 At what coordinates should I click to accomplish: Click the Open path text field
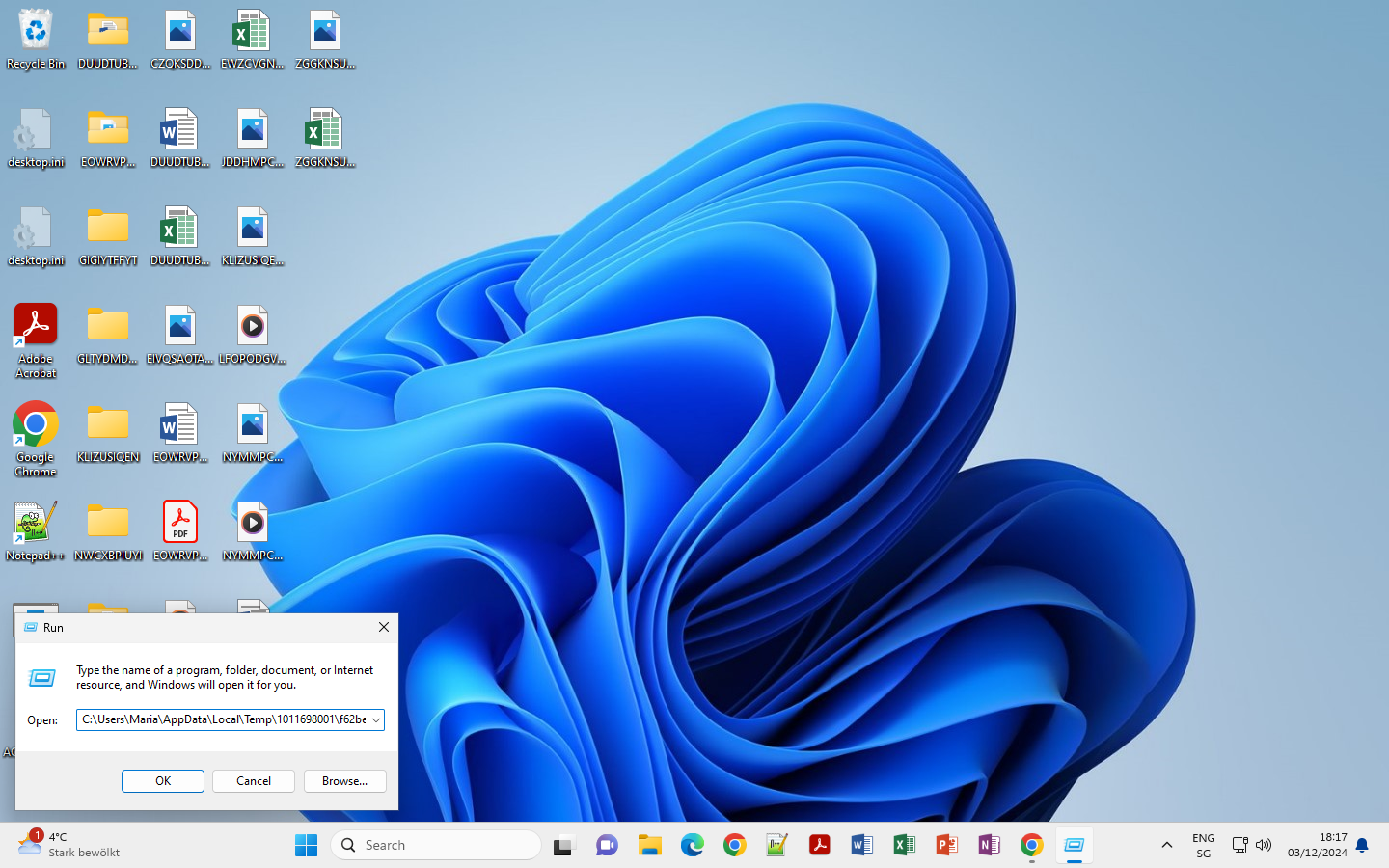click(x=223, y=720)
